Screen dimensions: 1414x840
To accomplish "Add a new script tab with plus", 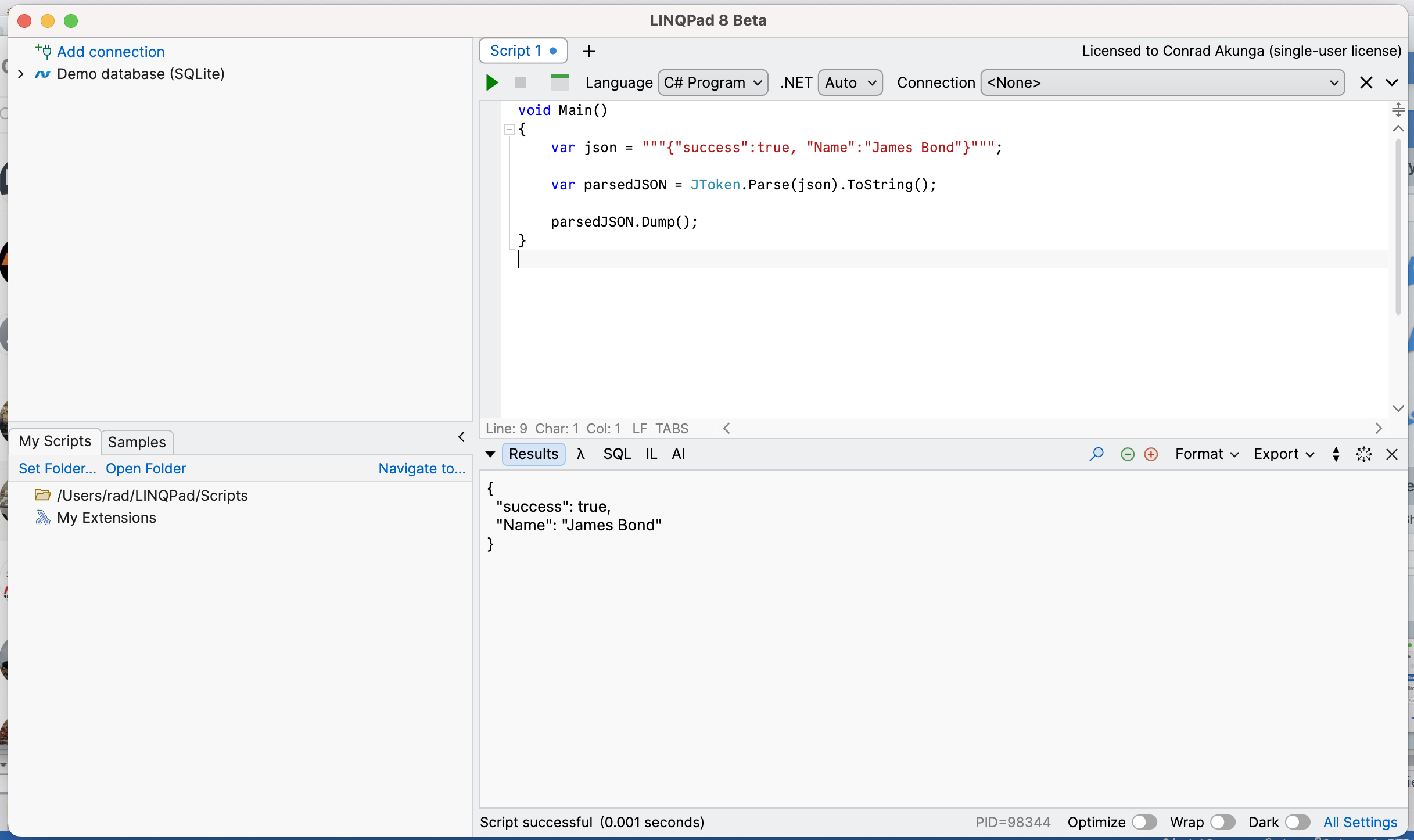I will pos(589,51).
